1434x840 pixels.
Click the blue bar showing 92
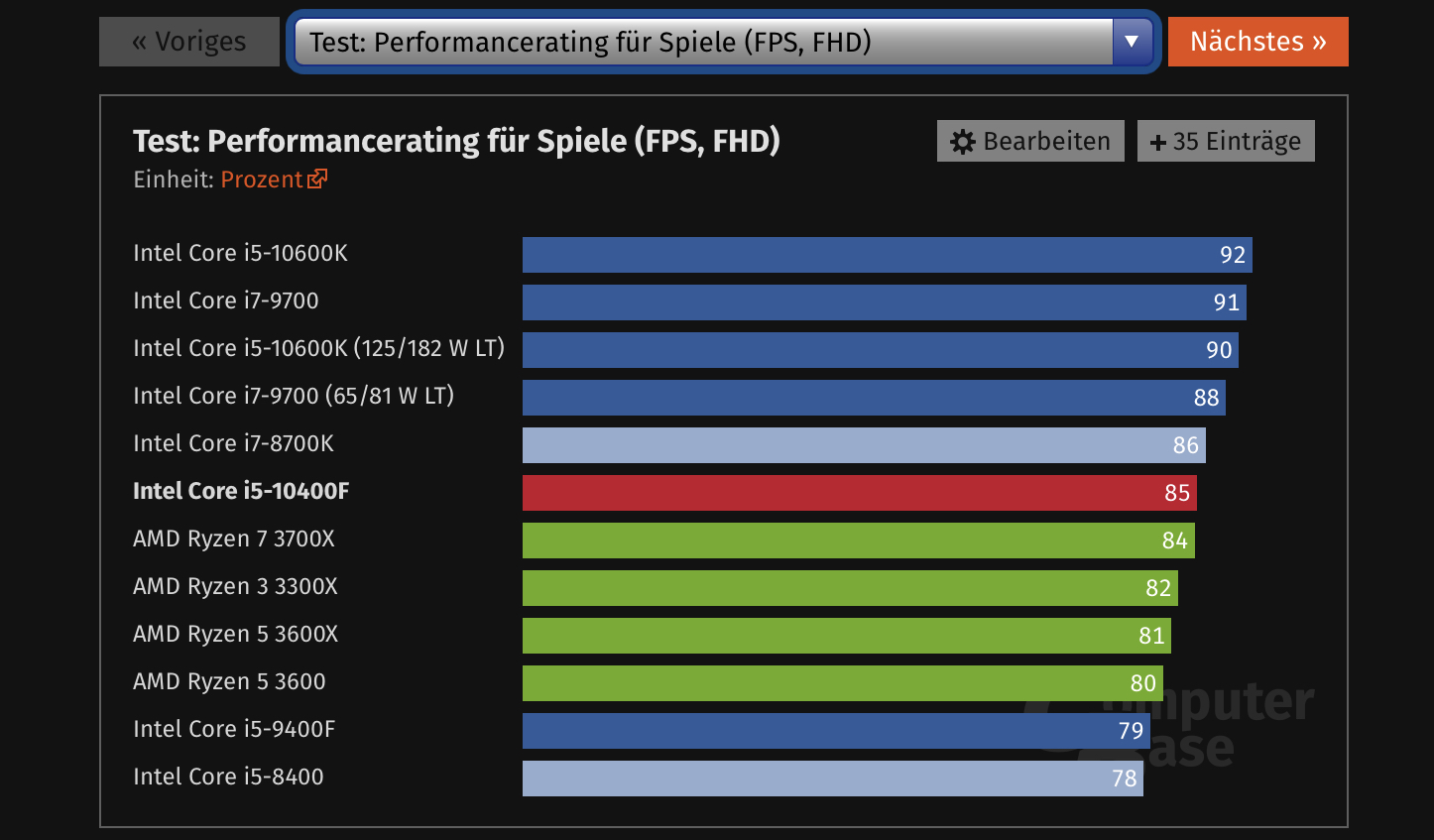point(888,255)
